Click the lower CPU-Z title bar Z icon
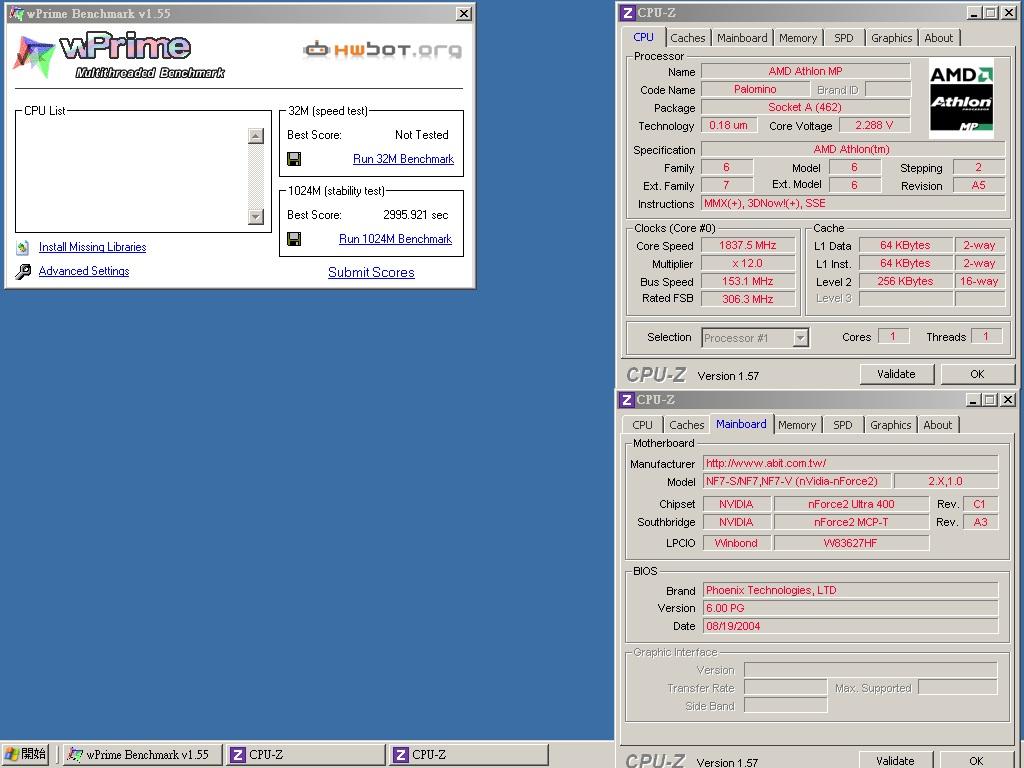 click(x=627, y=400)
